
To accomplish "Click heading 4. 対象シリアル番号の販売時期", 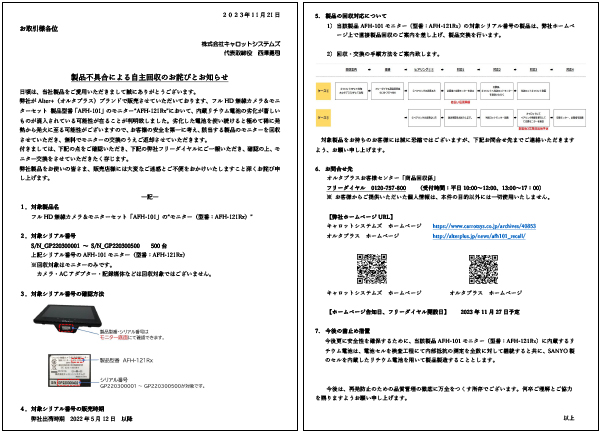I will pyautogui.click(x=62, y=409).
